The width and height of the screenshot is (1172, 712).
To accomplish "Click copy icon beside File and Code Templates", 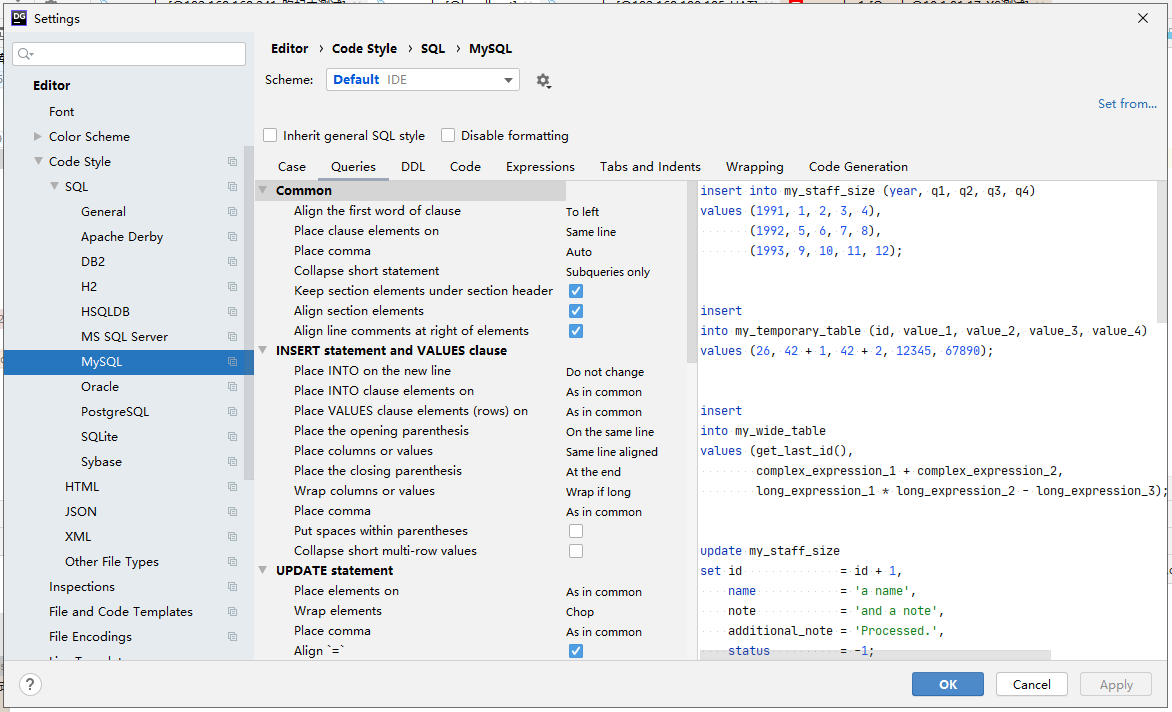I will pos(232,612).
